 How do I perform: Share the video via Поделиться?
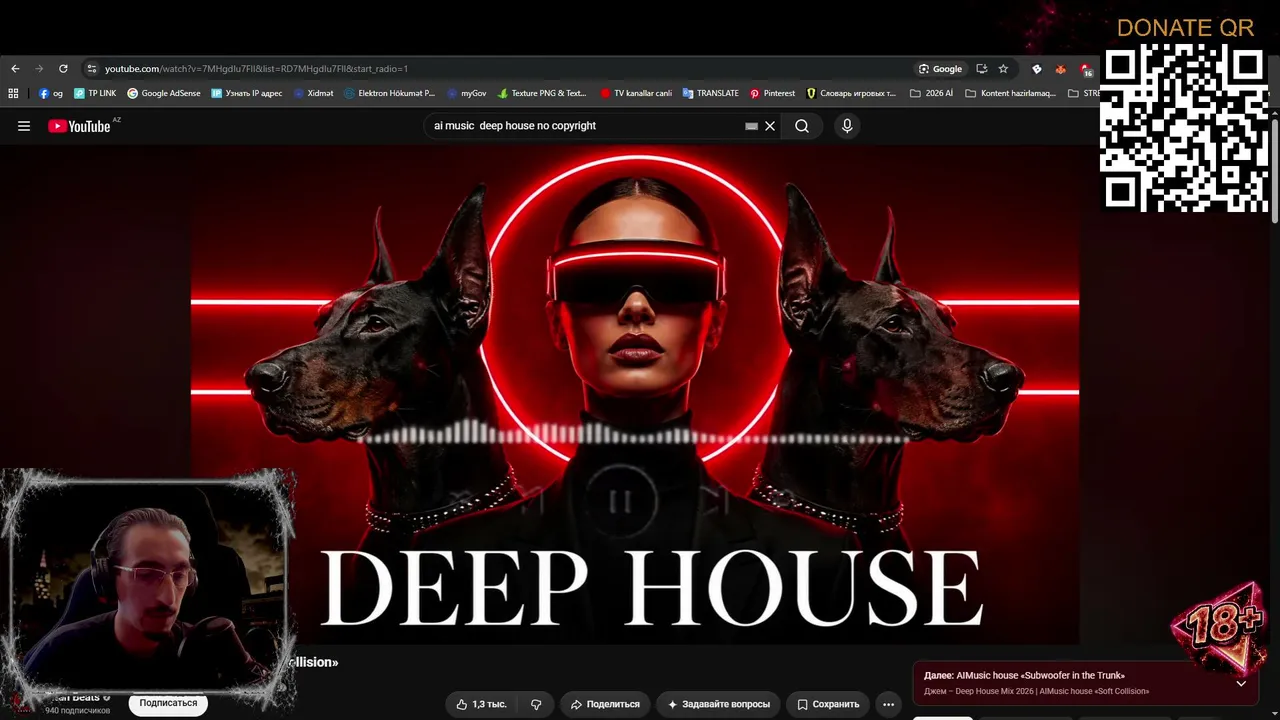605,704
